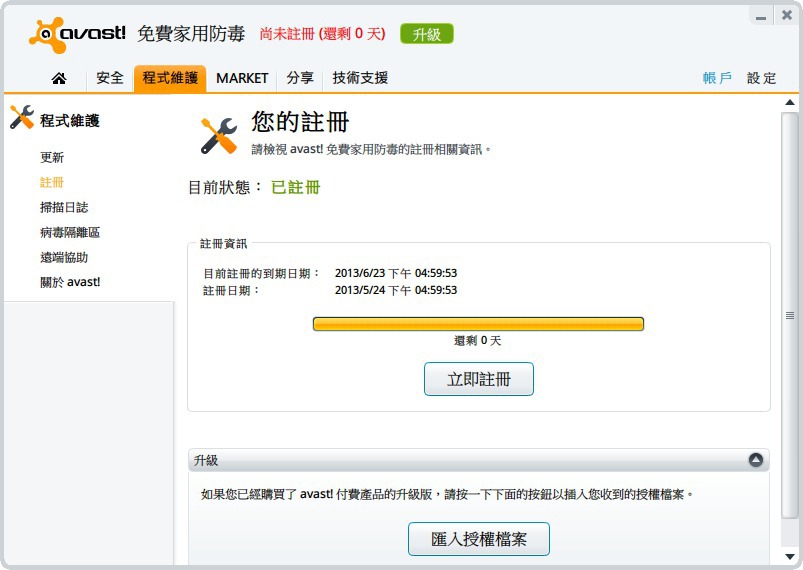Image resolution: width=803 pixels, height=570 pixels.
Task: Open 掃描日誌 in the sidebar
Action: [x=64, y=207]
